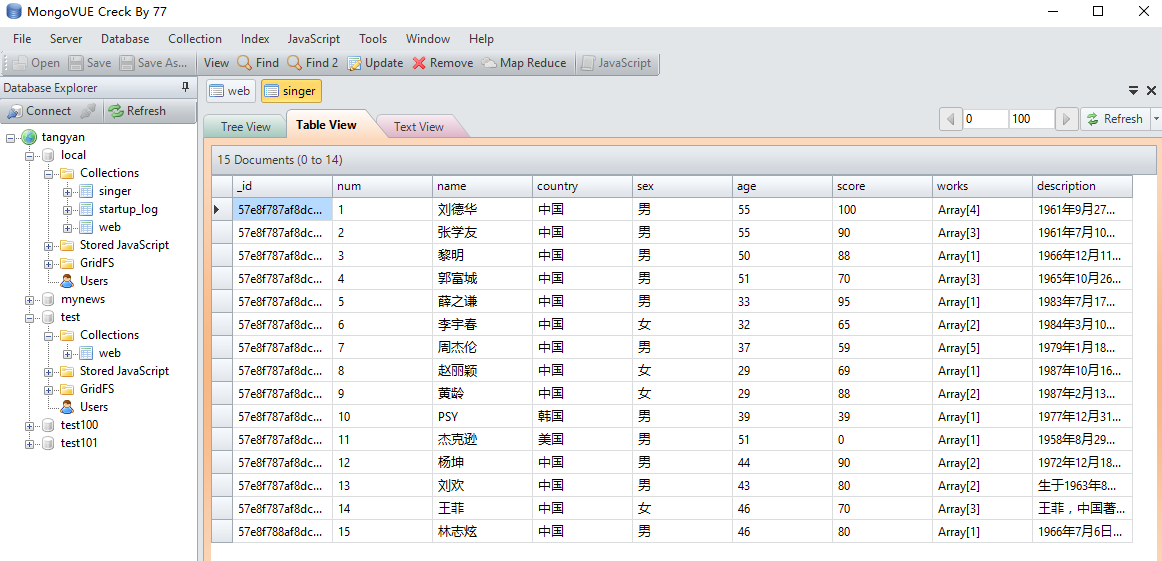Click the View toolbar button
The width and height of the screenshot is (1162, 561).
click(x=216, y=63)
